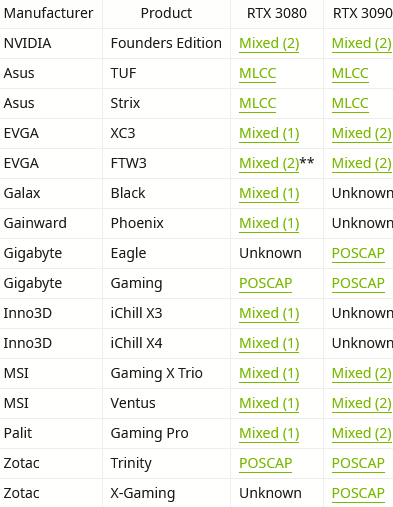393x507 pixels.
Task: Open Asus TUF RTX 3080 MLCC link
Action: tap(257, 73)
